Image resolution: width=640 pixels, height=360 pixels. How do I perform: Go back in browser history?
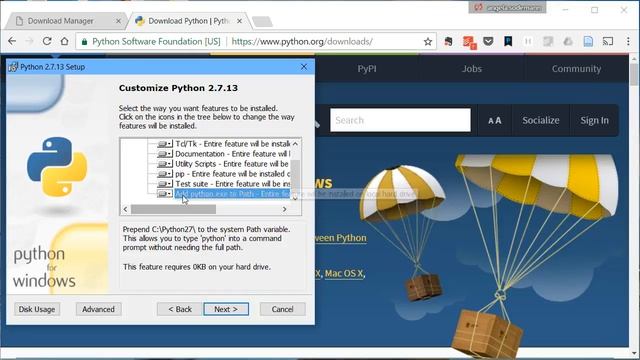[x=12, y=41]
